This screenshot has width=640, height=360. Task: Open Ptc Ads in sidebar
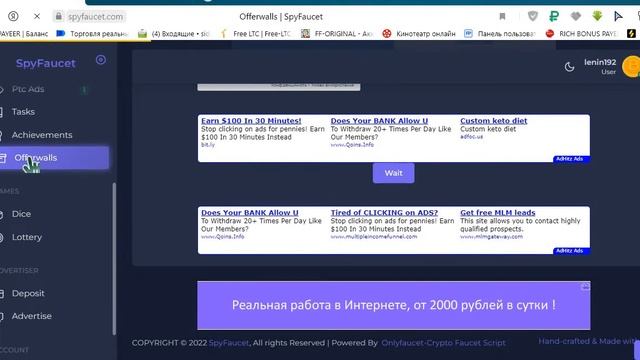click(x=28, y=89)
